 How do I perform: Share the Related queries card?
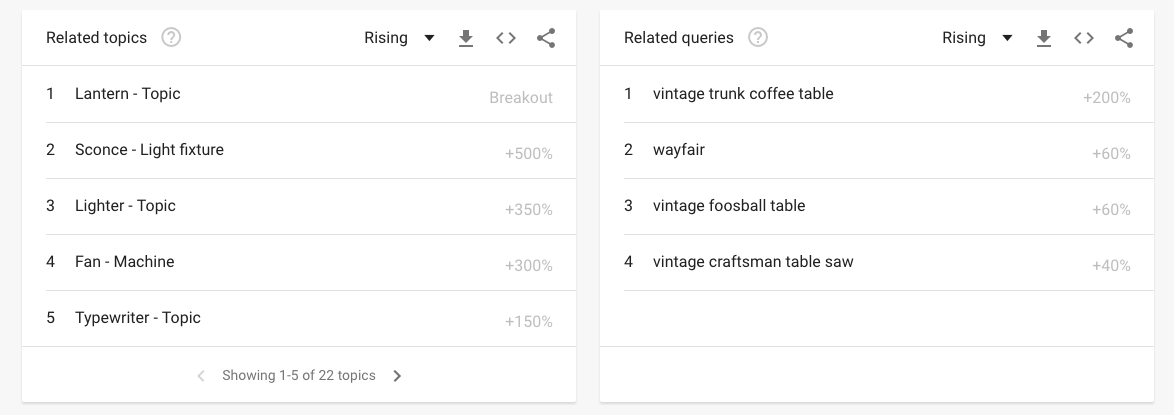click(x=1124, y=38)
